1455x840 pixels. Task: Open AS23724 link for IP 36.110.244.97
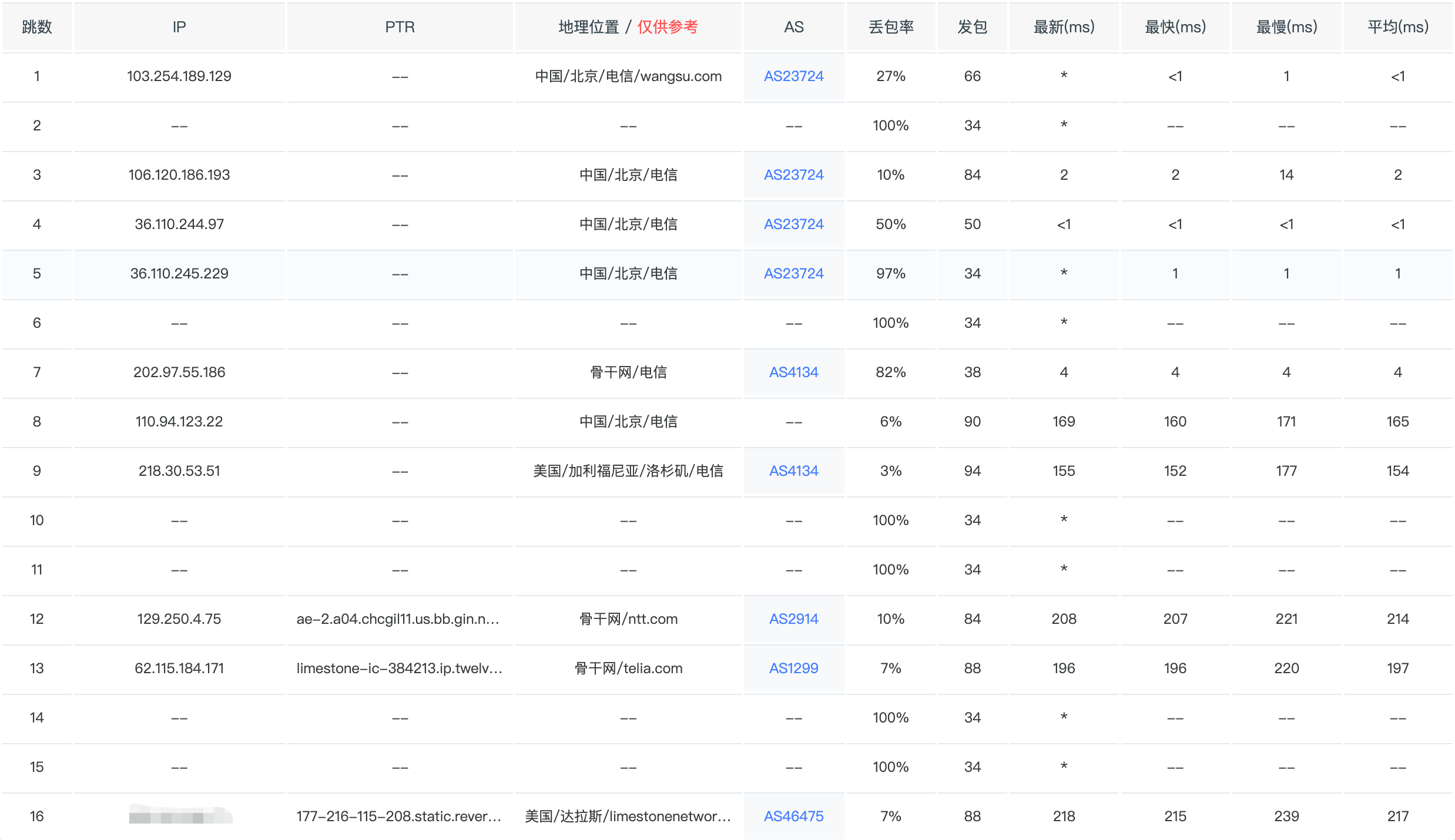tap(793, 224)
